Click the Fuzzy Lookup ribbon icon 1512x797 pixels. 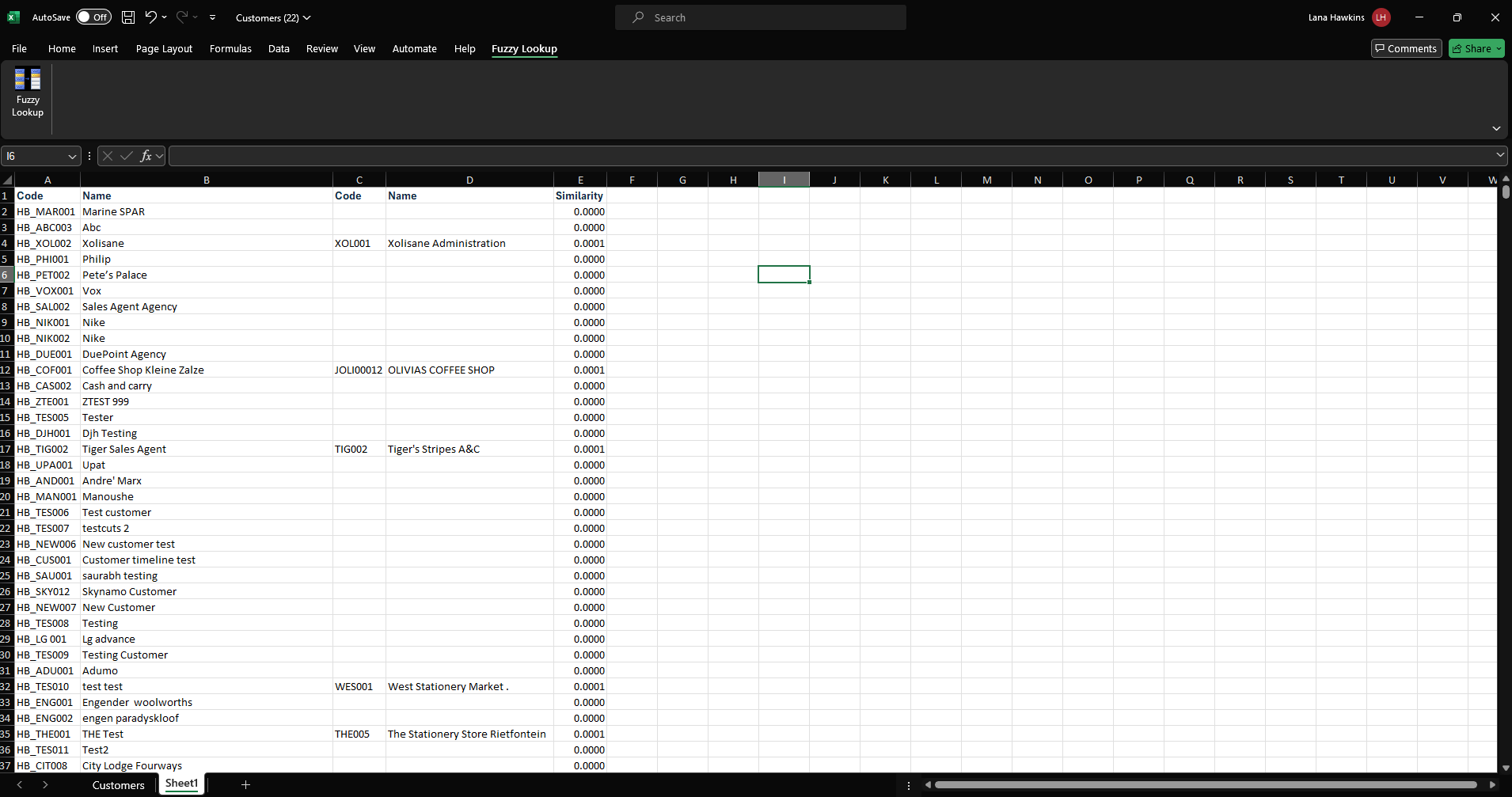(x=28, y=92)
